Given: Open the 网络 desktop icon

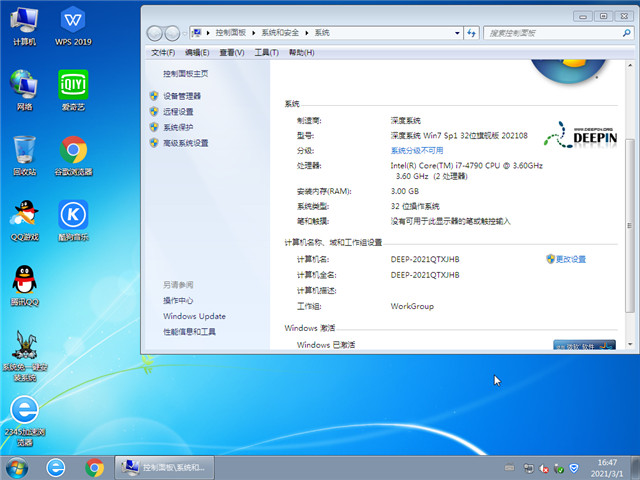Looking at the screenshot, I should [24, 91].
